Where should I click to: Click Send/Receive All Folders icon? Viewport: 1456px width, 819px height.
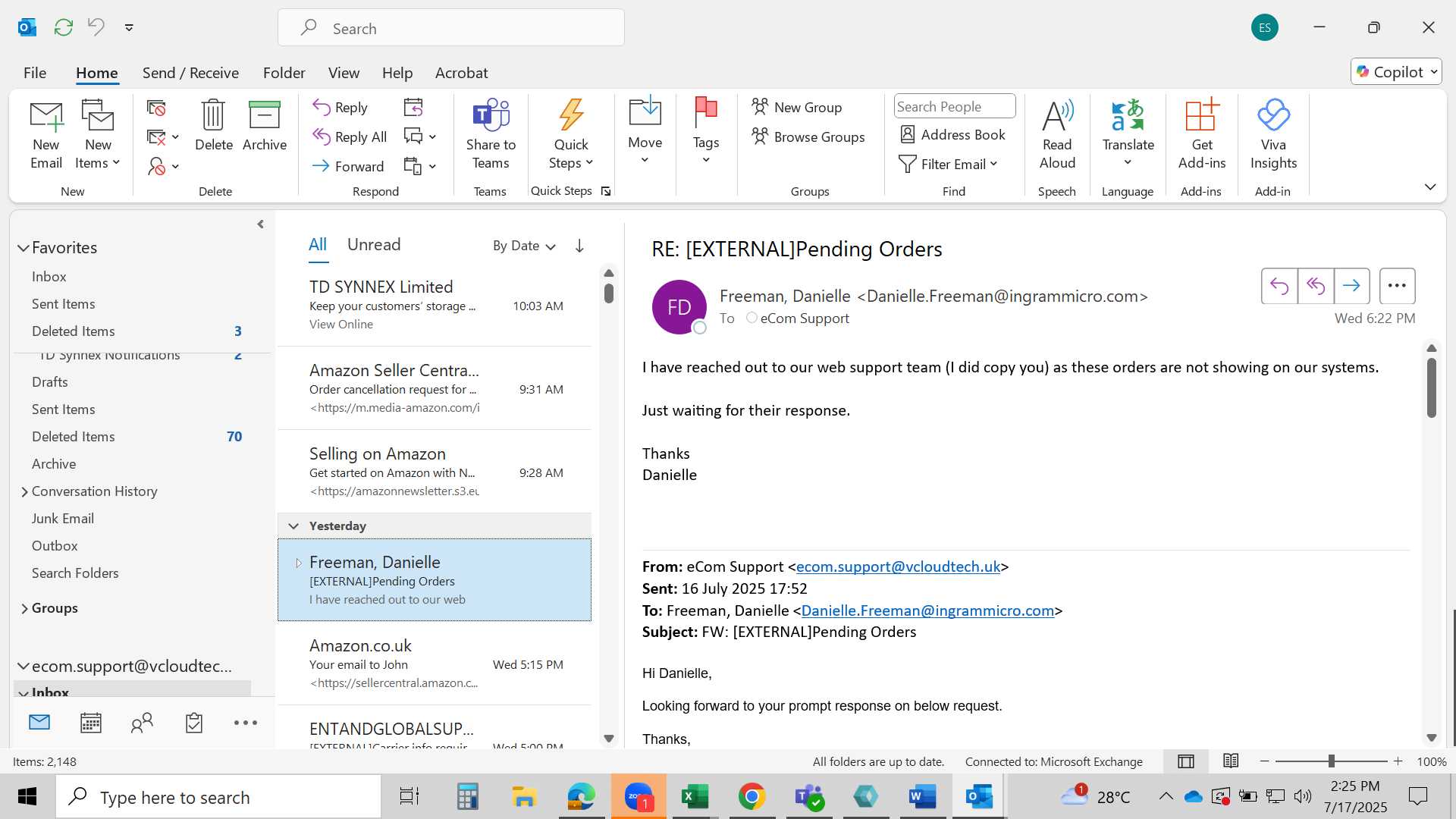[64, 28]
